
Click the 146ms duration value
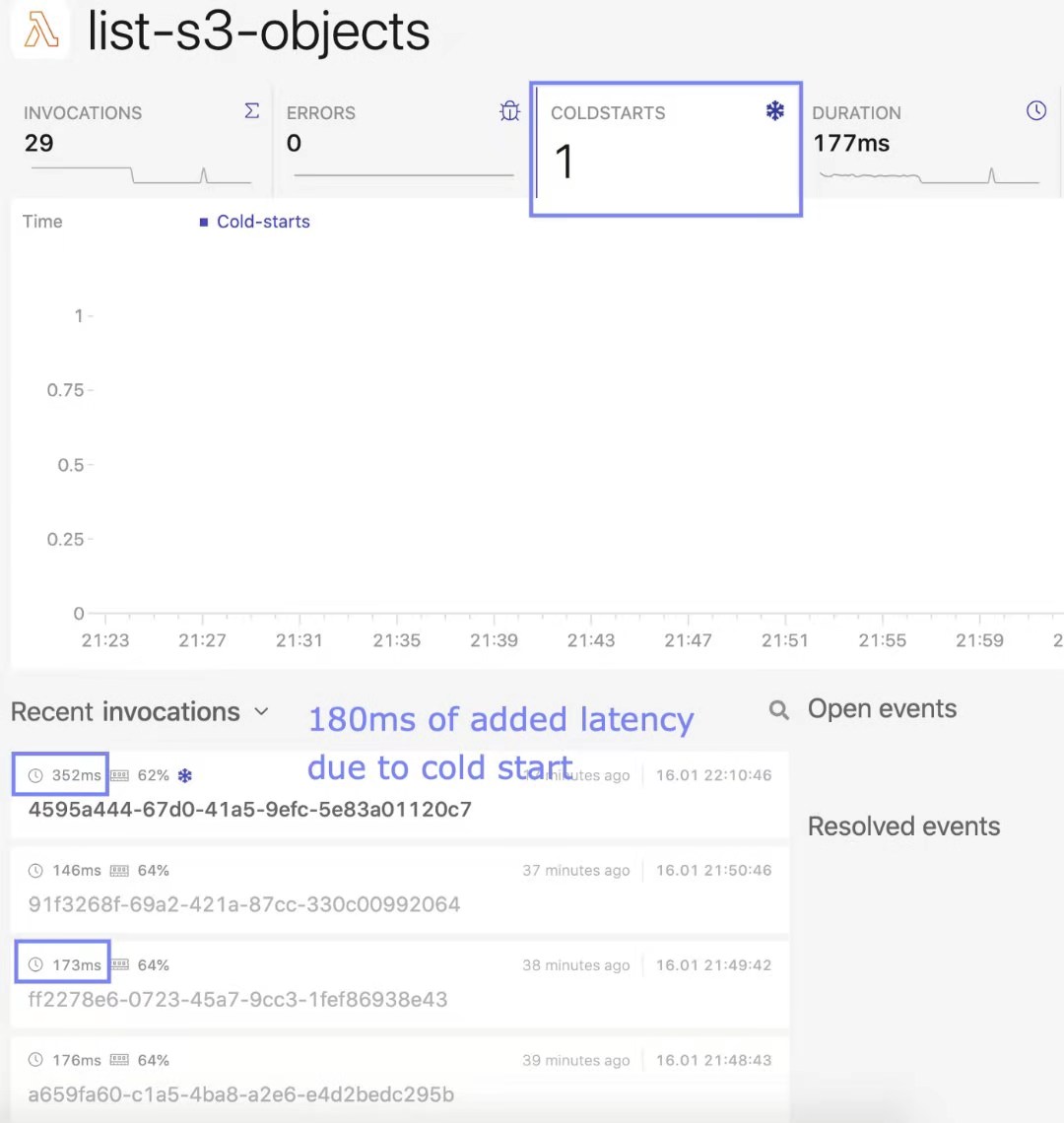click(x=77, y=871)
